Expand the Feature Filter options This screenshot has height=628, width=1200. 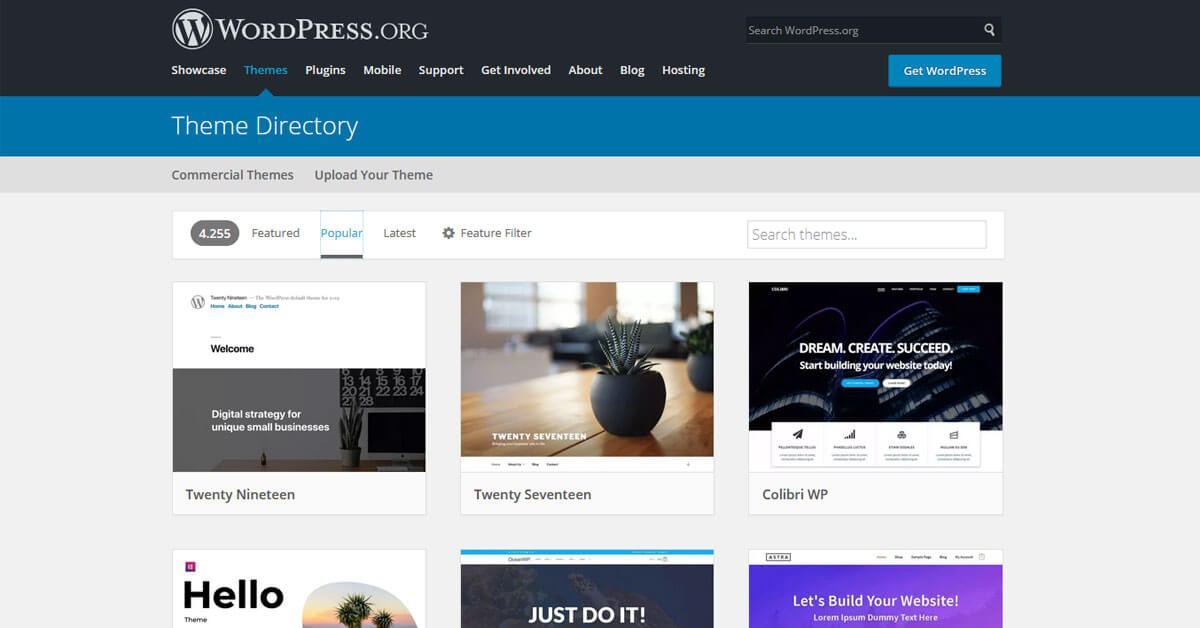pyautogui.click(x=487, y=233)
